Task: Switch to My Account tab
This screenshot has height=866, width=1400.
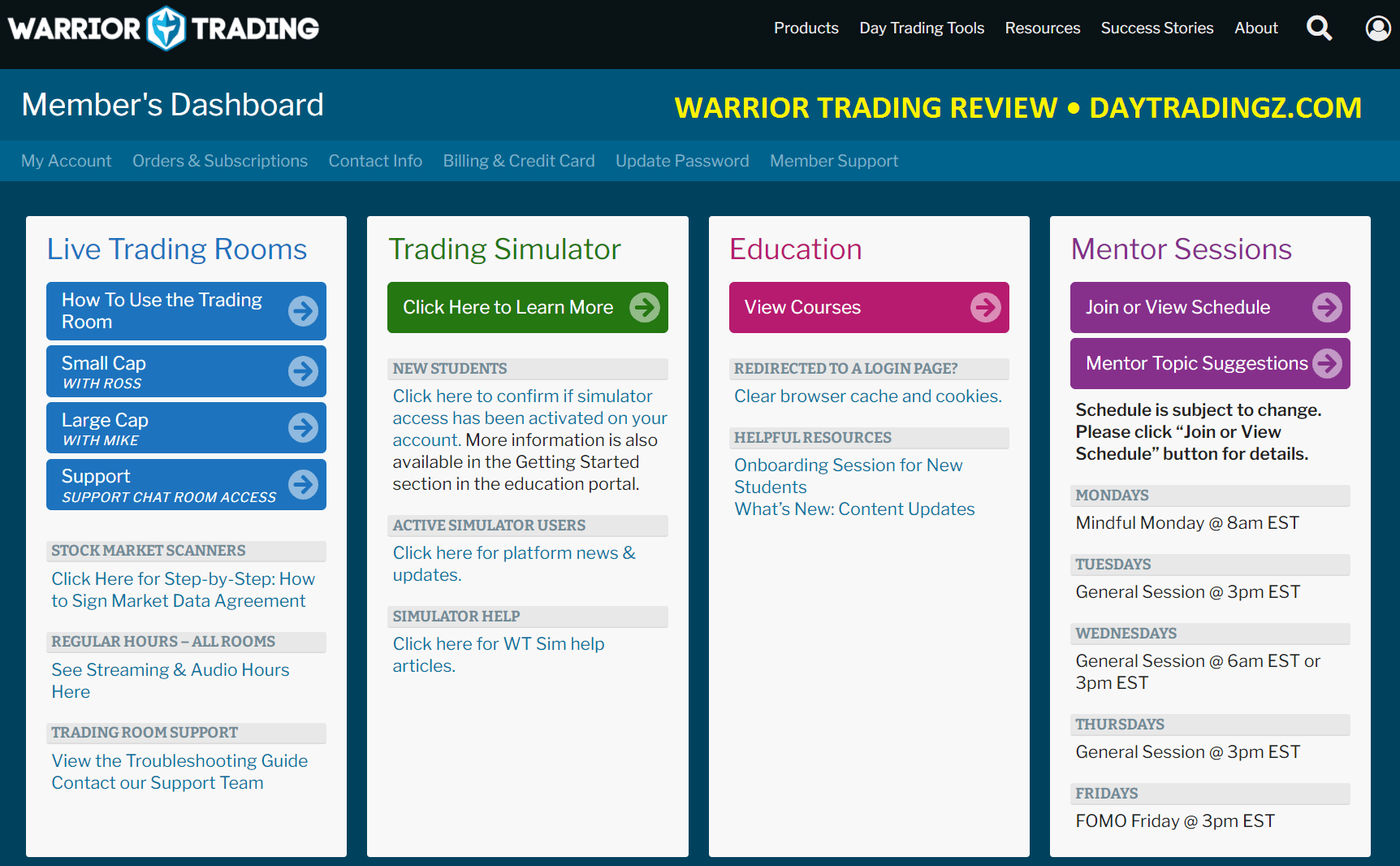Action: [67, 161]
